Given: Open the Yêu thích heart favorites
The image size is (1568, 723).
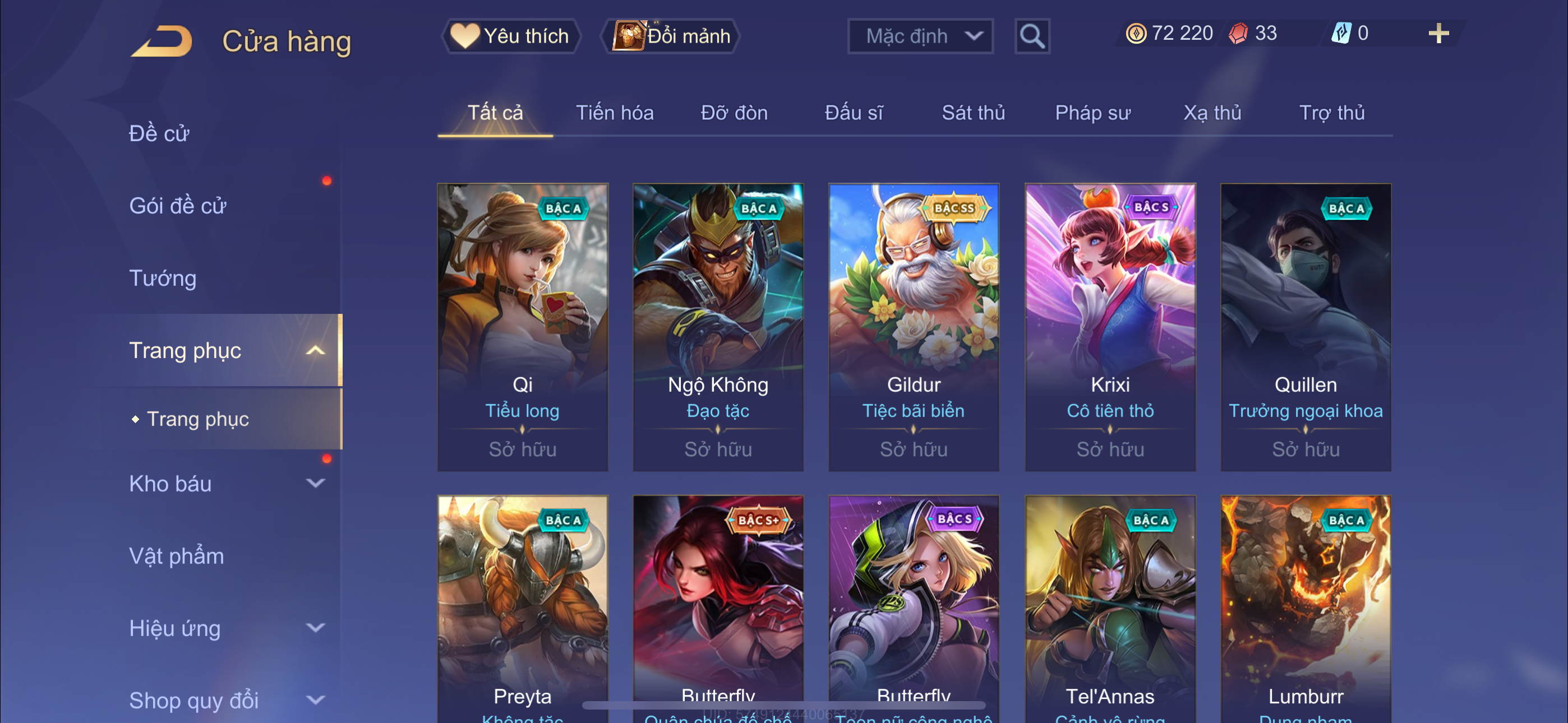Looking at the screenshot, I should (x=510, y=36).
